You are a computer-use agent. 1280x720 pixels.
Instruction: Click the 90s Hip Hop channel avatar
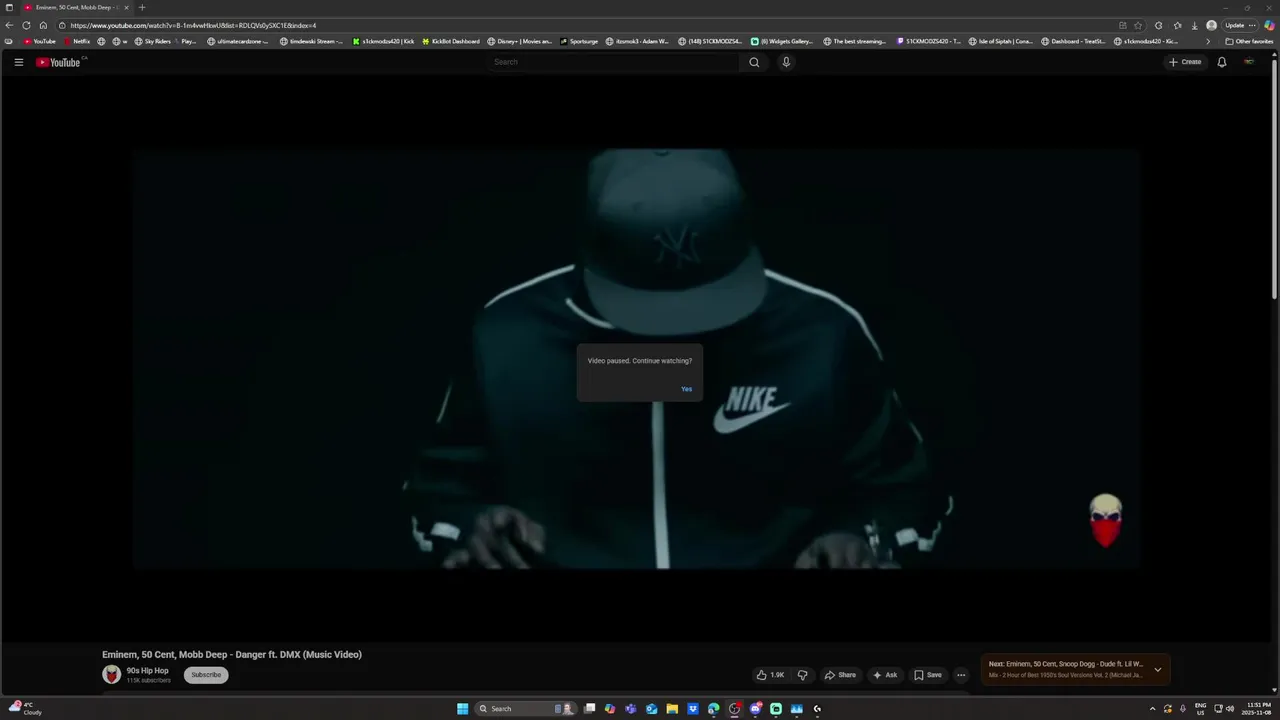(111, 675)
